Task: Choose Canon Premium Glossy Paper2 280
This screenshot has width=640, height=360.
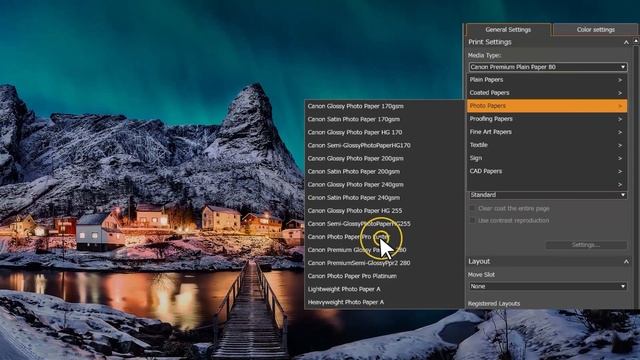Action: [x=384, y=250]
